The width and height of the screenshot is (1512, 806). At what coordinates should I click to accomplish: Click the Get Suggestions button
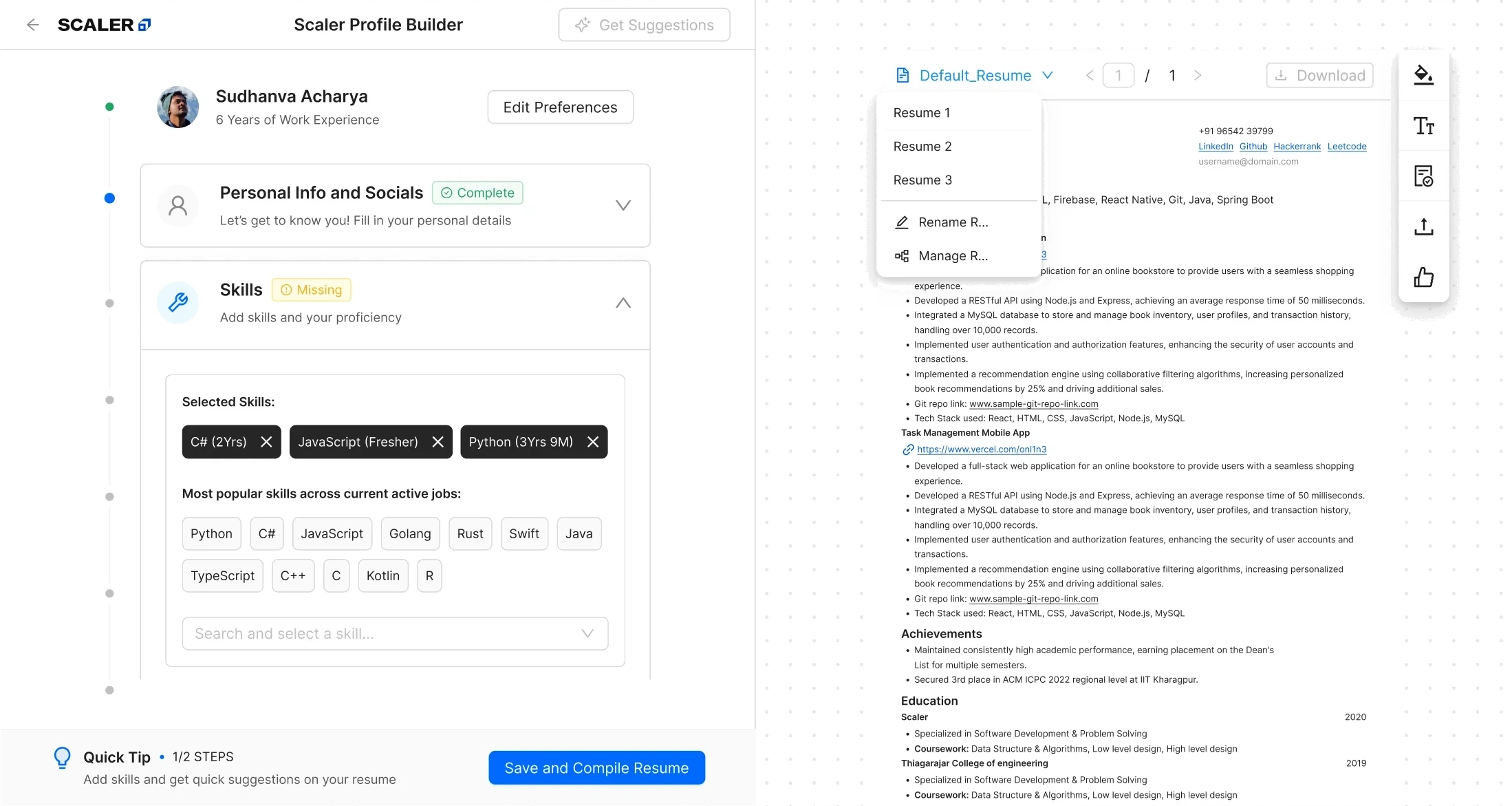click(644, 25)
